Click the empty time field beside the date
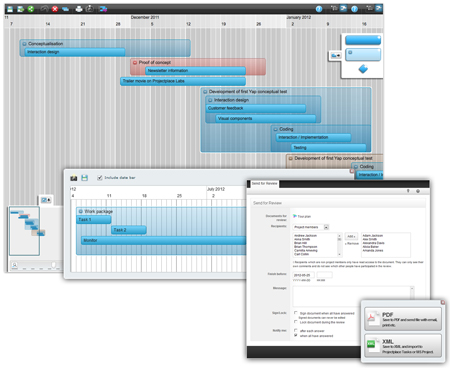 coord(324,275)
